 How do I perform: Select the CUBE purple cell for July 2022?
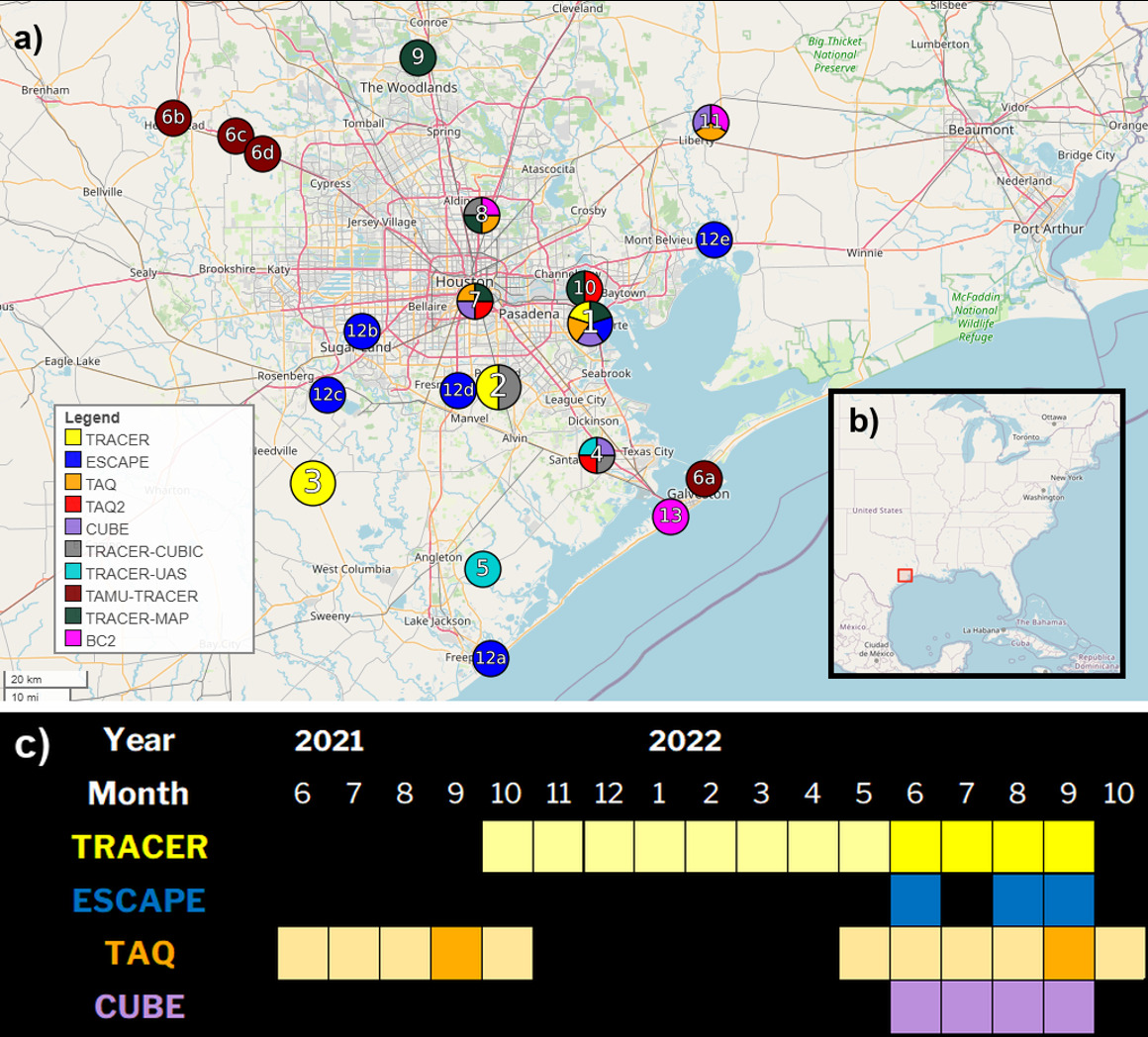coord(967,1006)
